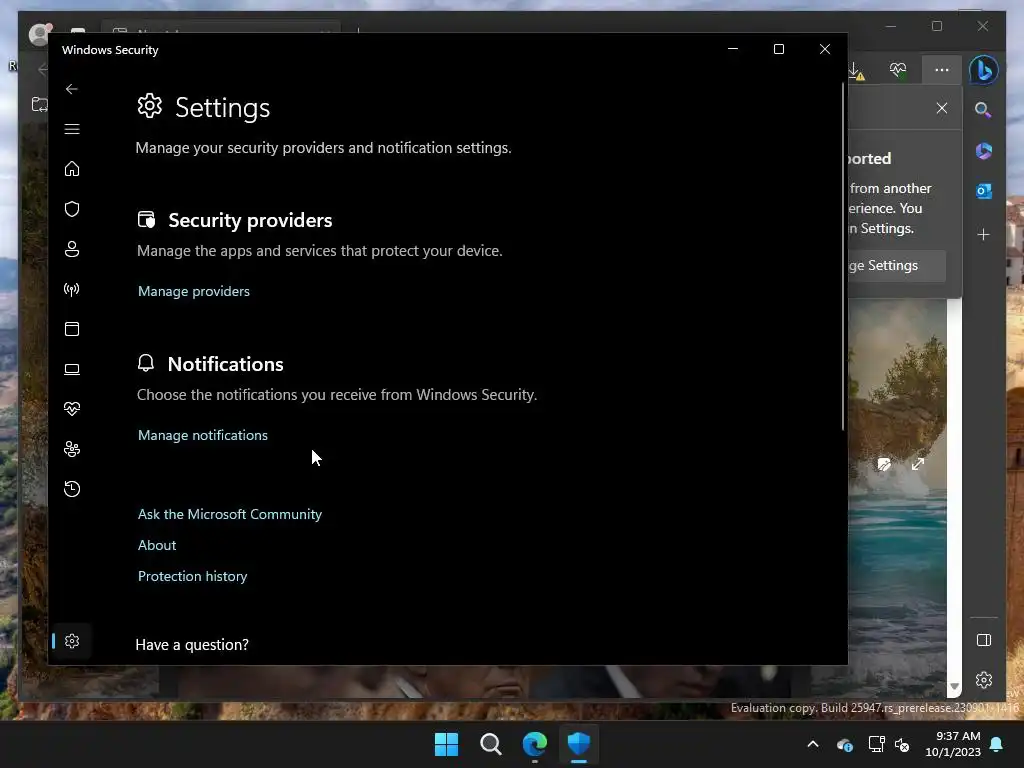Open Microsoft Edge from the taskbar
1024x768 pixels.
(535, 744)
